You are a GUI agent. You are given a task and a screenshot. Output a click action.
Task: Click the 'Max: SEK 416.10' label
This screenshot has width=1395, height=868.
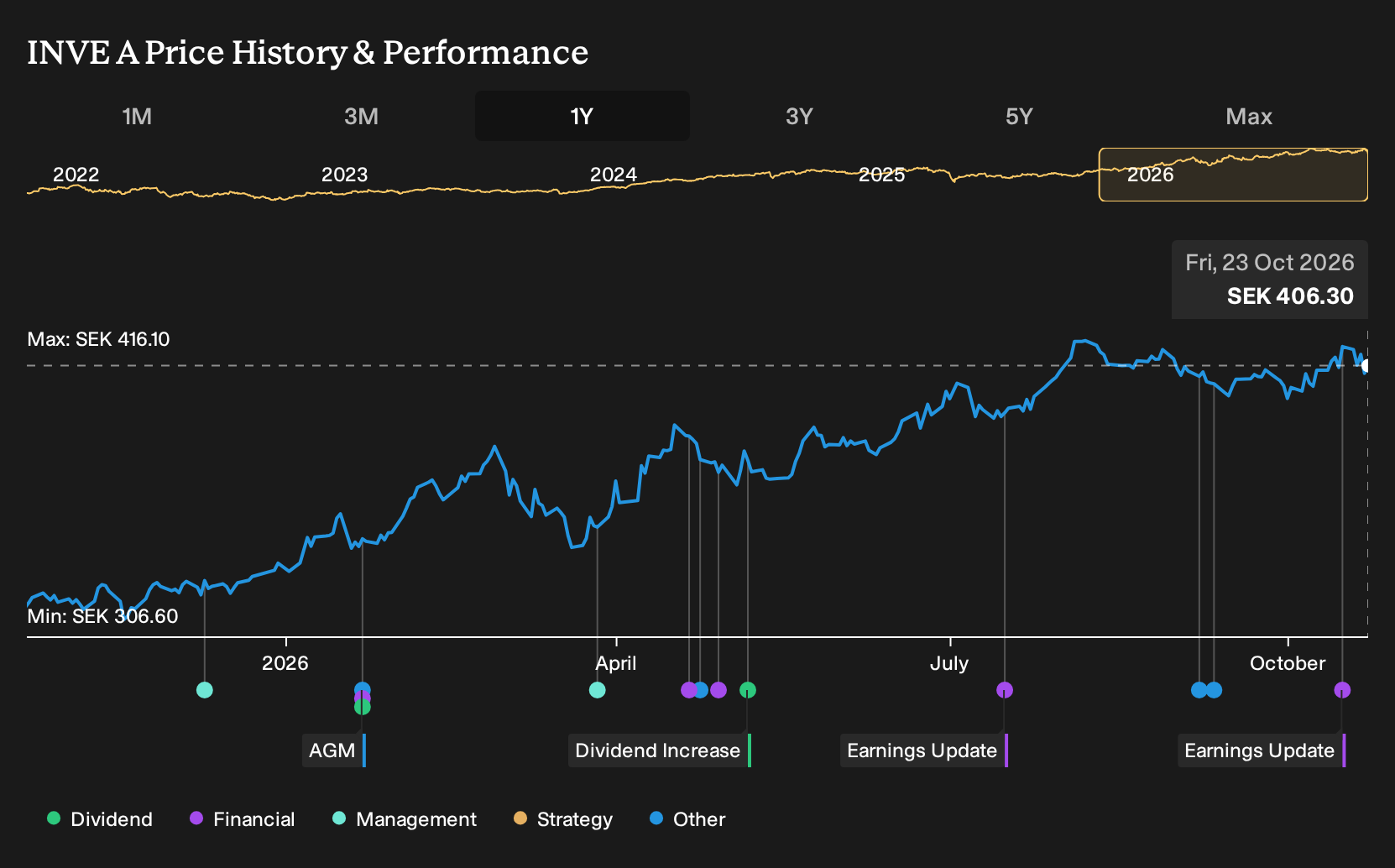tap(98, 339)
